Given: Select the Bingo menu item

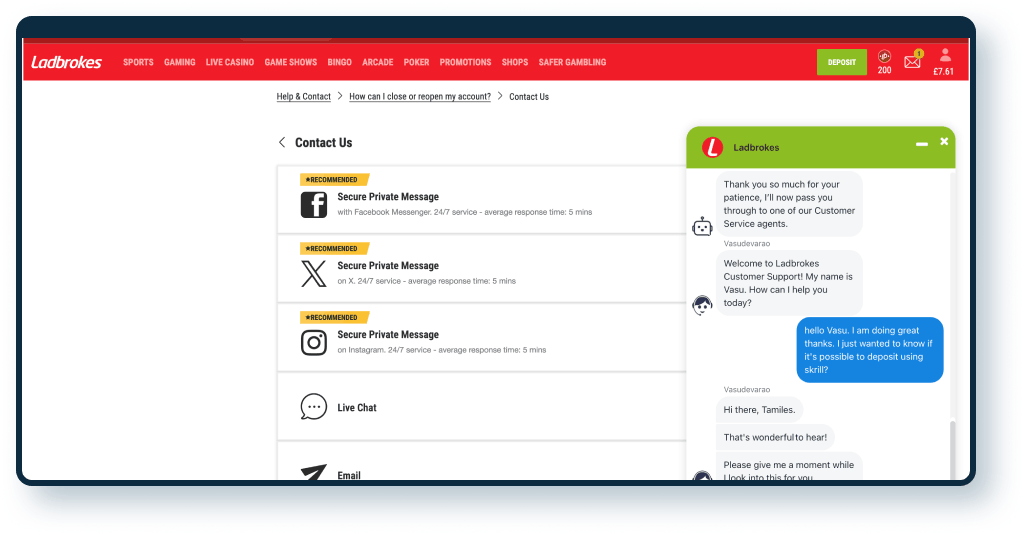Looking at the screenshot, I should (x=340, y=62).
